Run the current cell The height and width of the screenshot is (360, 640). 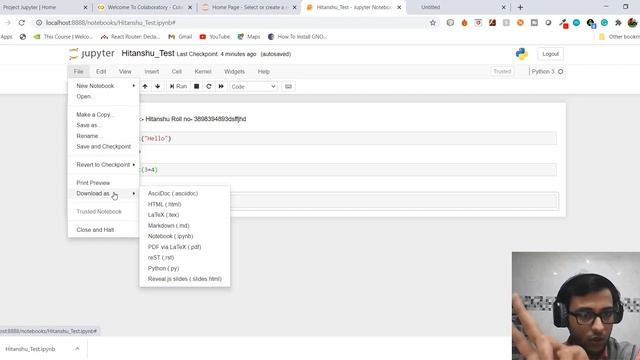178,87
